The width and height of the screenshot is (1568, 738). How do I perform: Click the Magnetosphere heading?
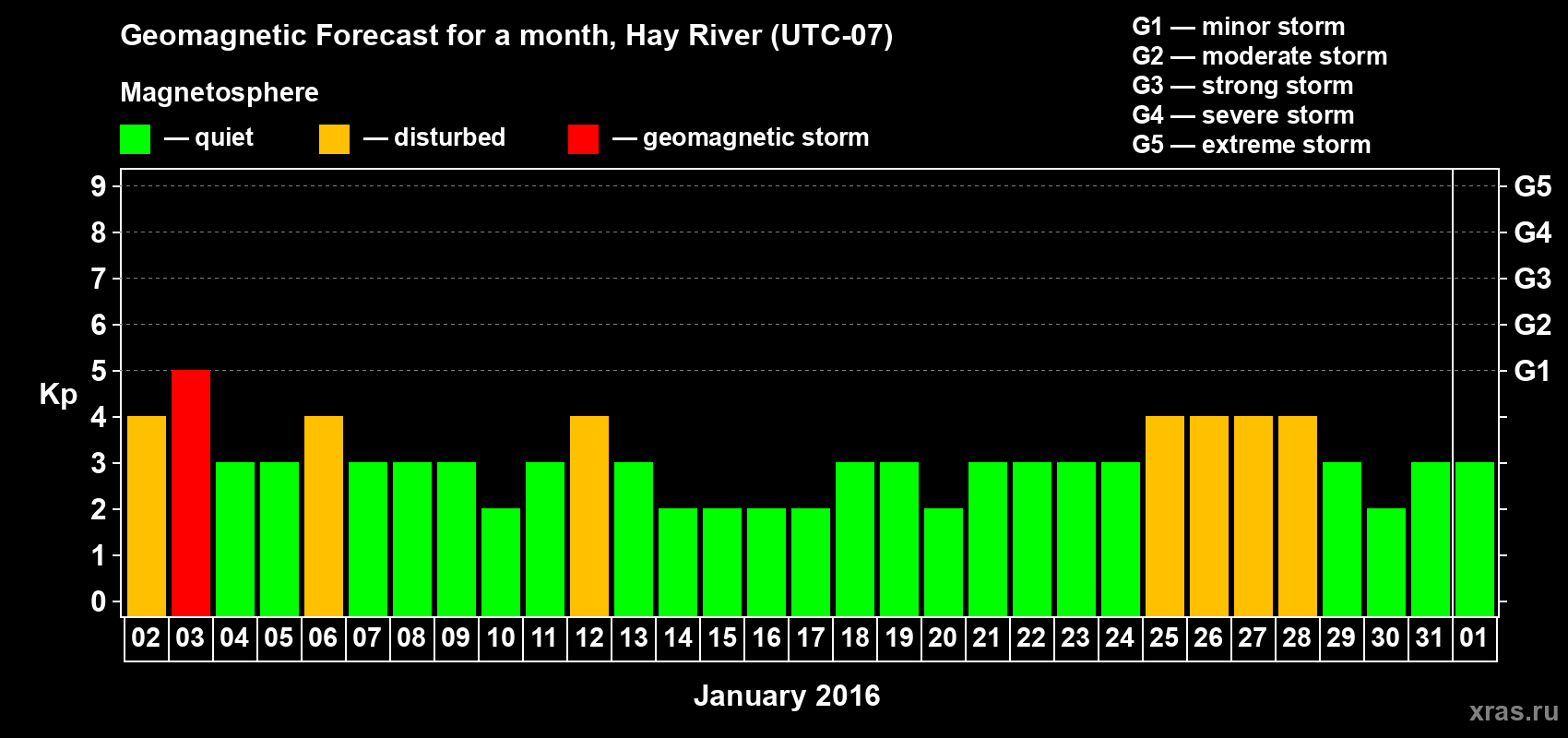tap(220, 92)
